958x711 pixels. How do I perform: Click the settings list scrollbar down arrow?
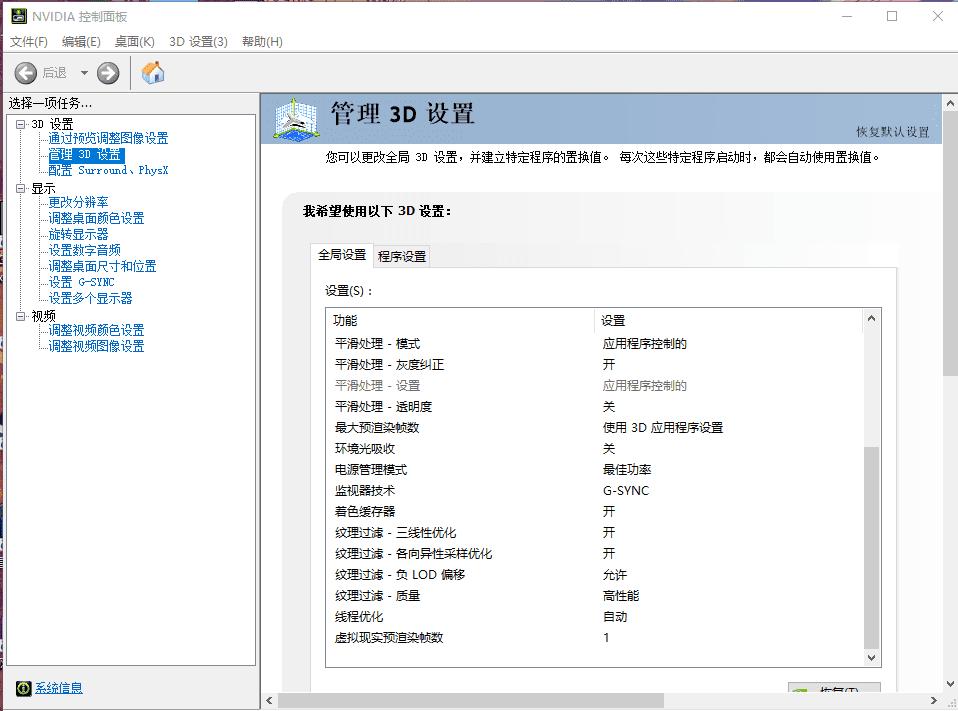(x=870, y=658)
